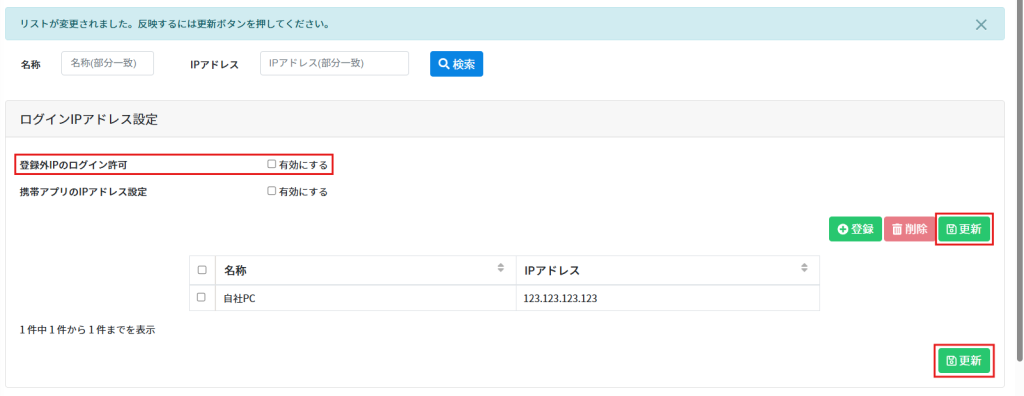1024x396 pixels.
Task: Click the red 削除 button
Action: tap(910, 229)
